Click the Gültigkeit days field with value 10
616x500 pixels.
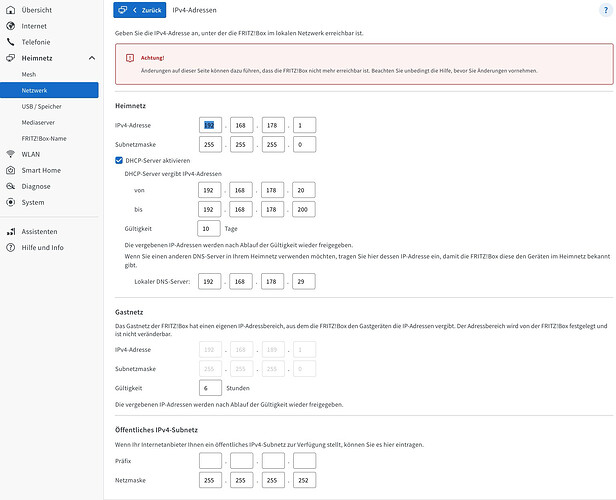tap(209, 229)
